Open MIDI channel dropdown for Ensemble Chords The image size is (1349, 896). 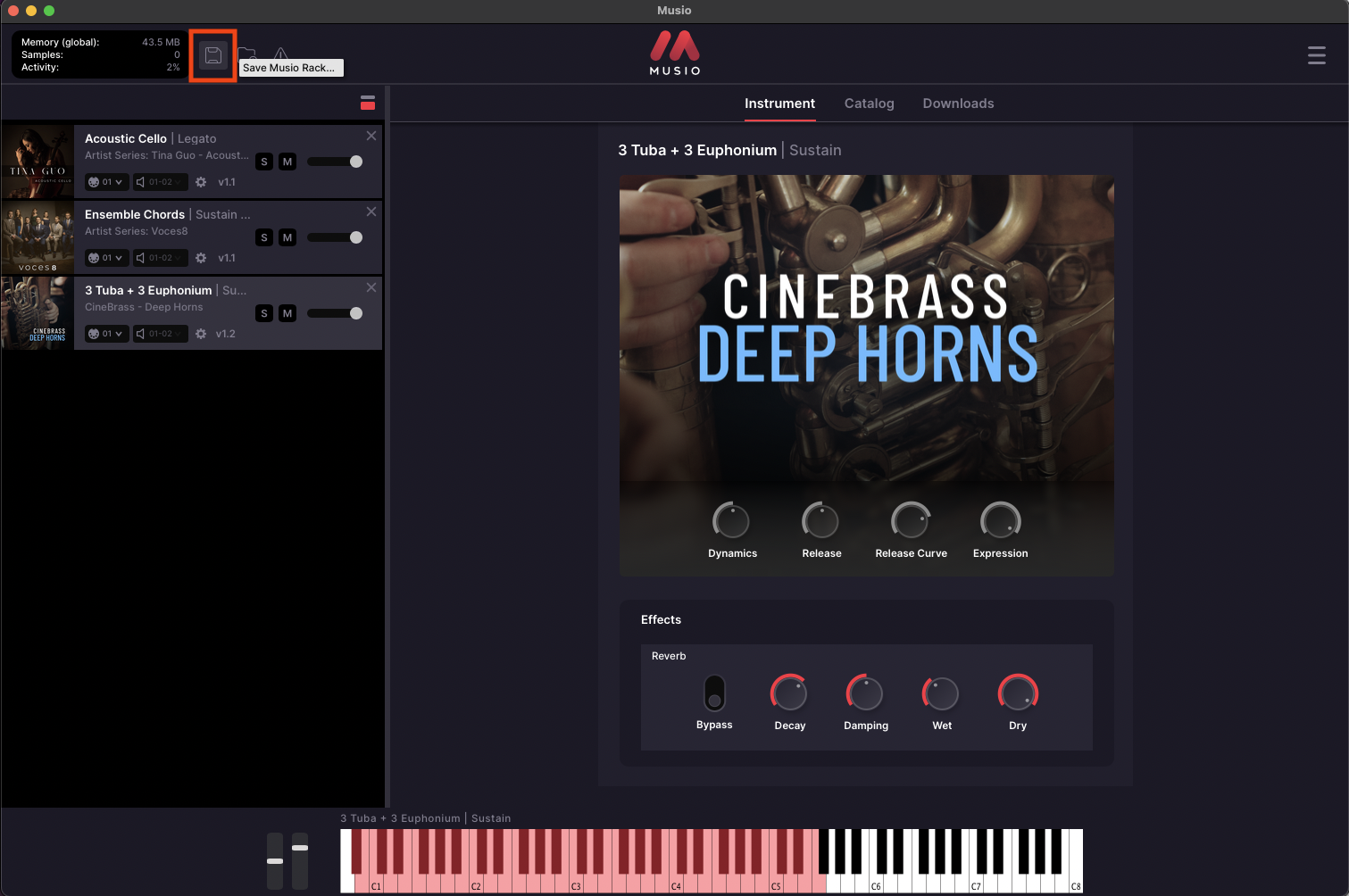pyautogui.click(x=106, y=258)
